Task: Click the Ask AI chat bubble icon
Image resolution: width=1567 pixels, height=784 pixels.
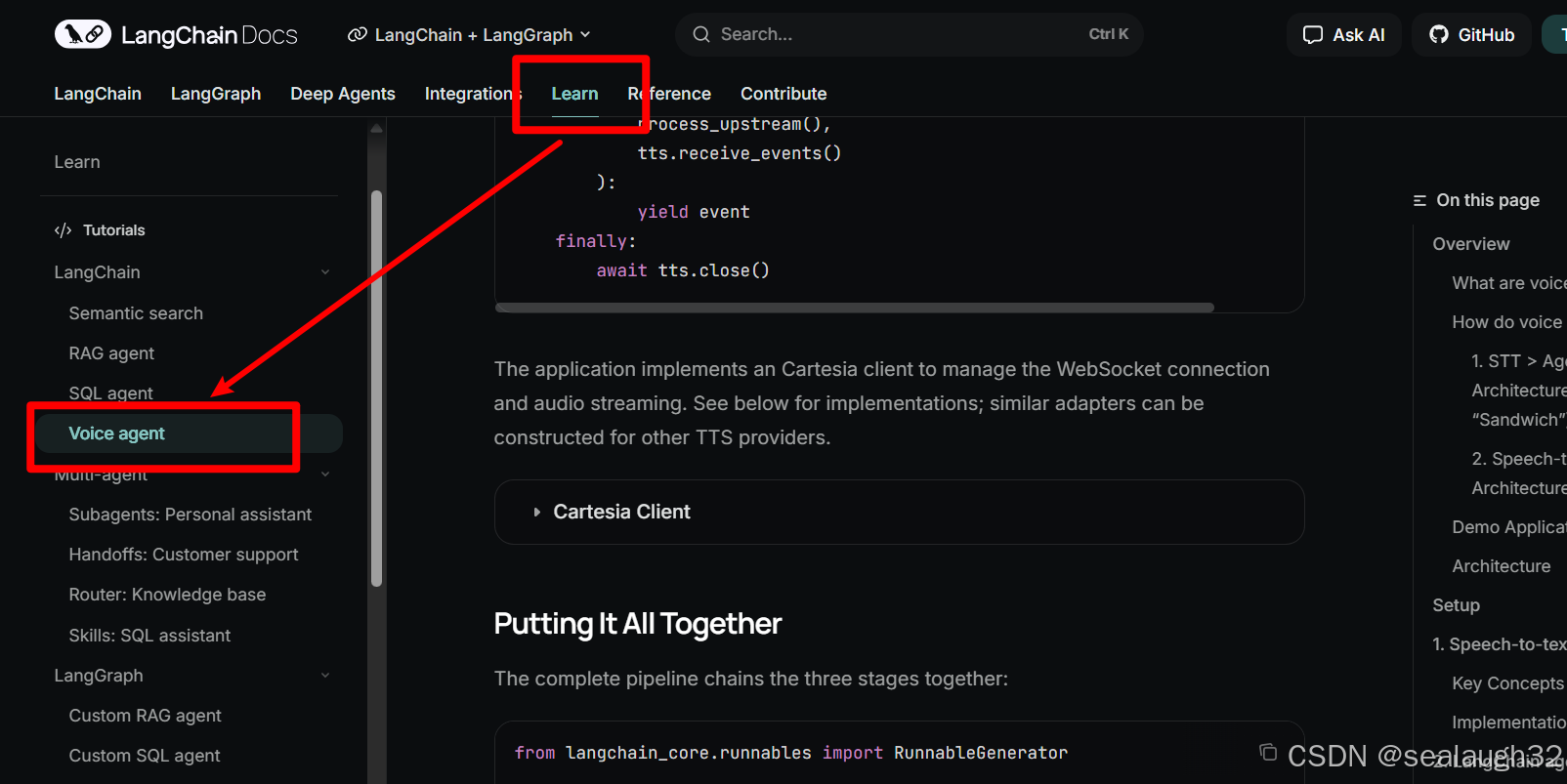Action: (1313, 35)
